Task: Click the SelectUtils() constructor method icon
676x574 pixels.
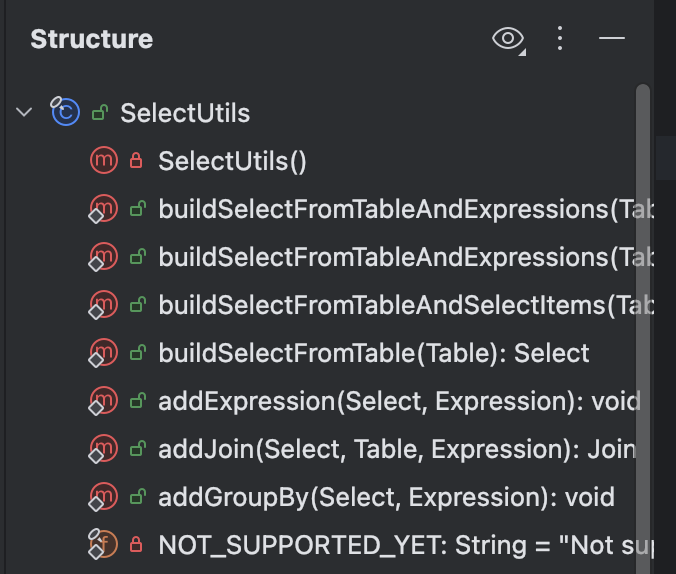Action: 104,160
